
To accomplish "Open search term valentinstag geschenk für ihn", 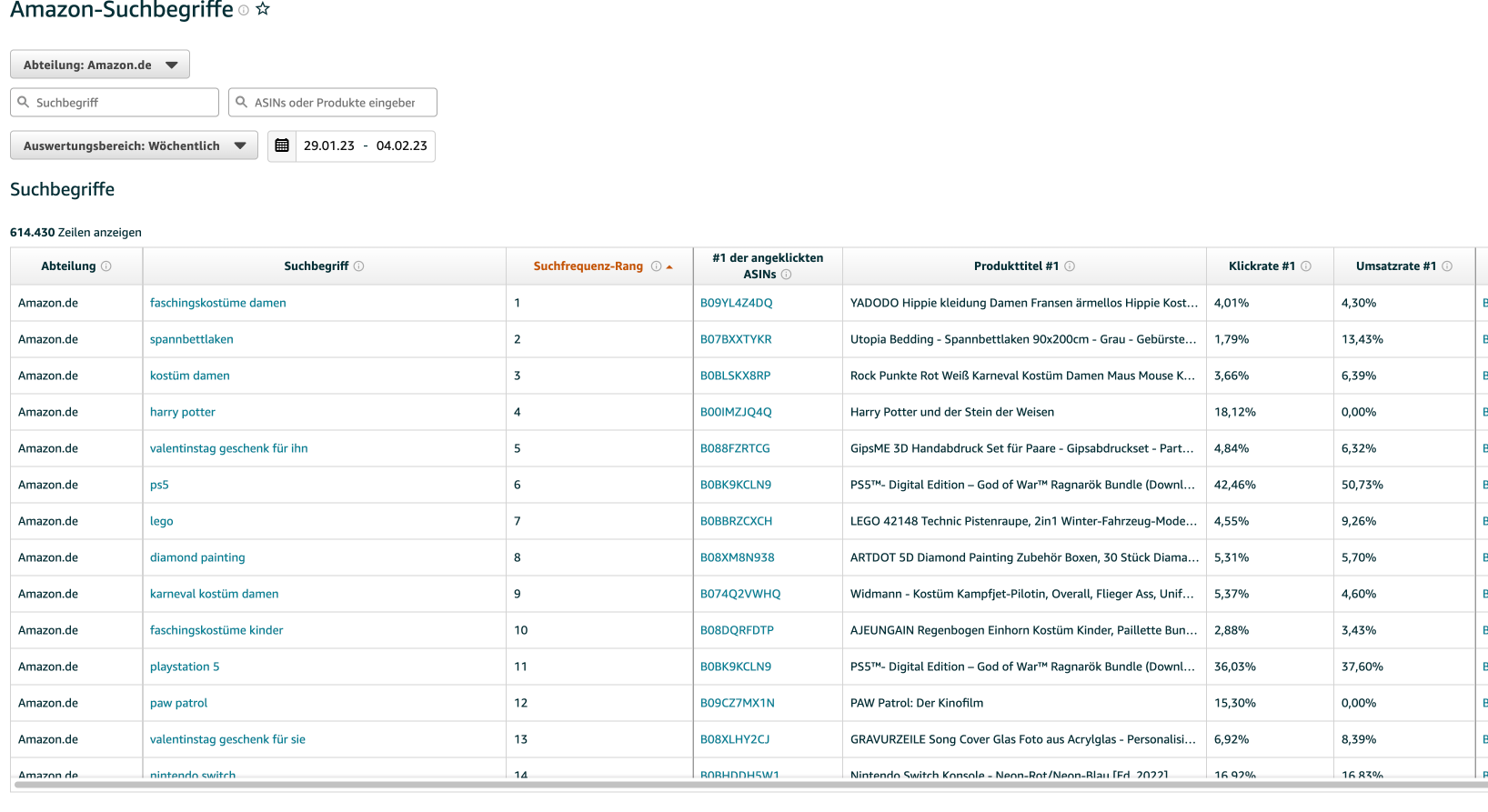I will pos(229,448).
